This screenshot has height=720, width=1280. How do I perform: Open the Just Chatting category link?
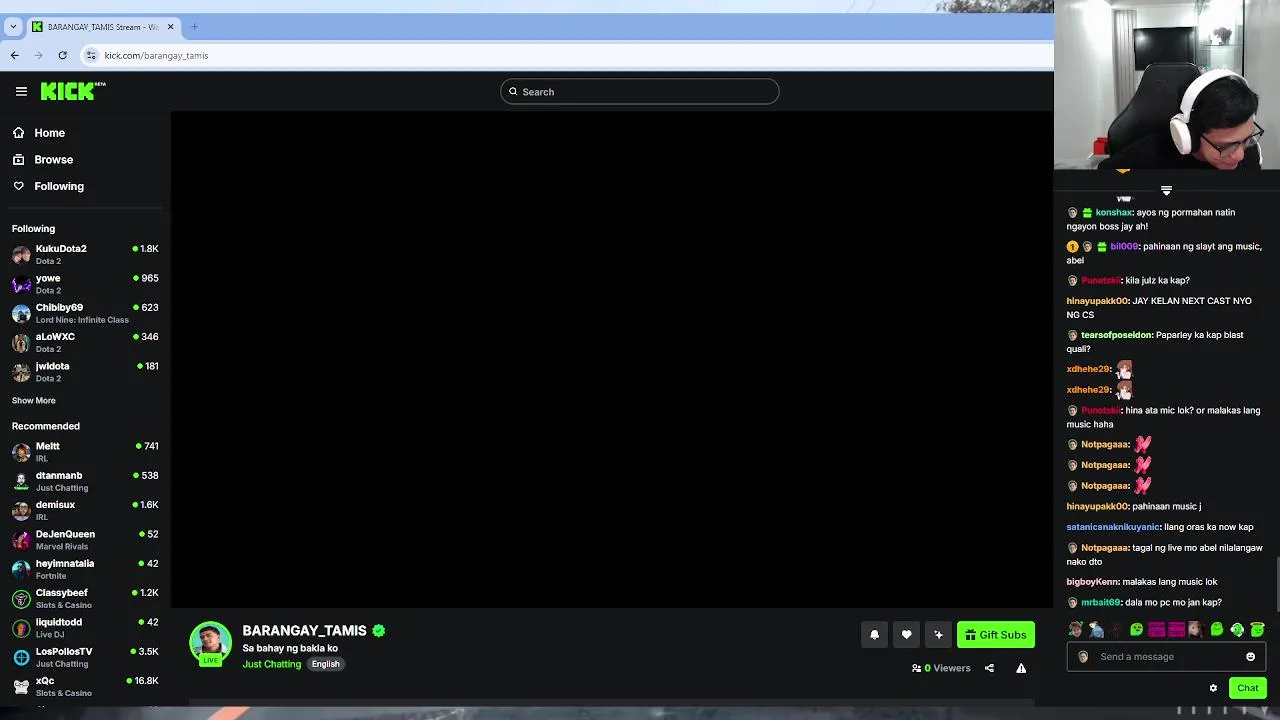coord(271,664)
